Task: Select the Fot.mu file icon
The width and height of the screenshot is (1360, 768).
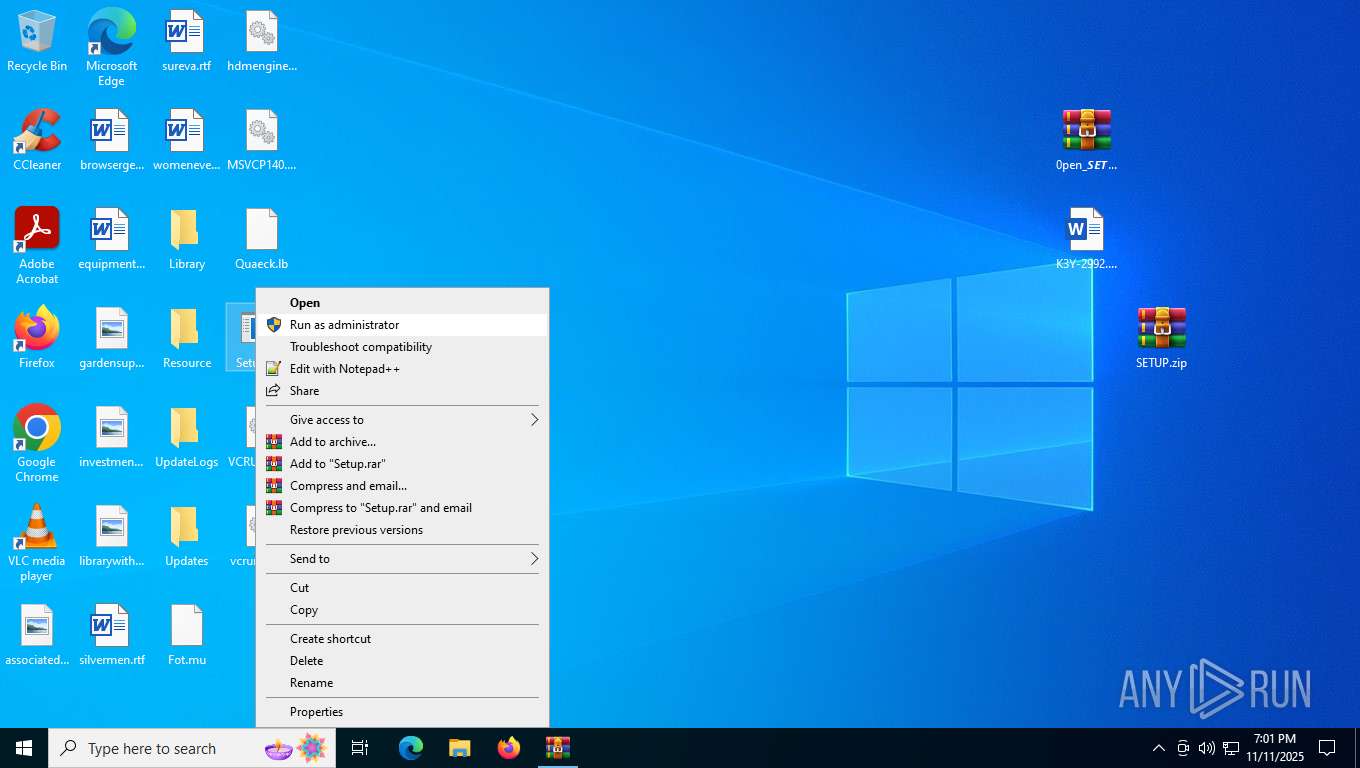Action: click(186, 636)
